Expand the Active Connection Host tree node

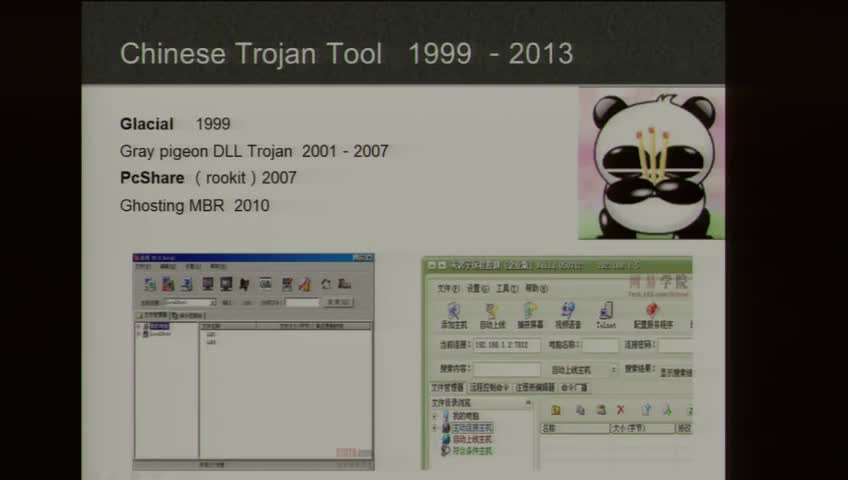(435, 428)
